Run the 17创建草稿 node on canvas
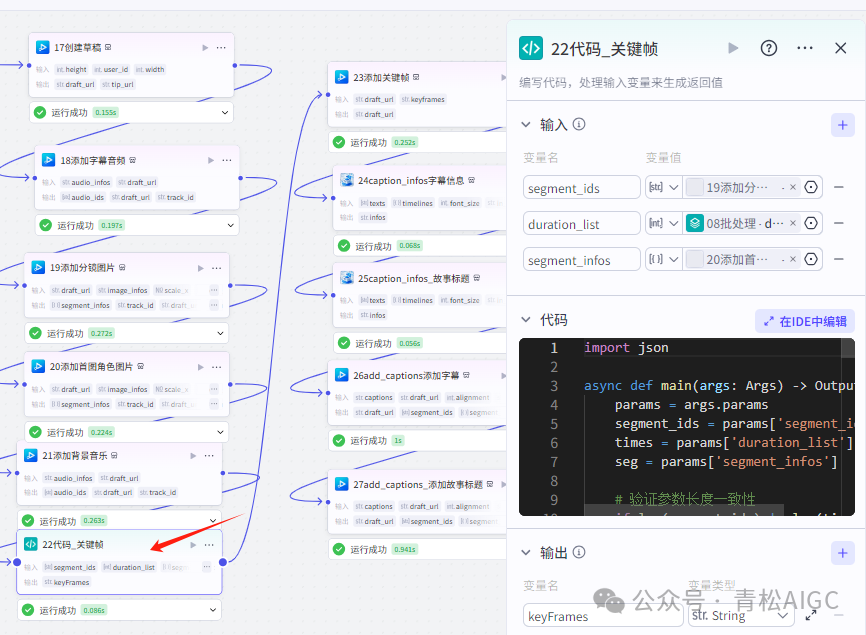 click(x=205, y=47)
